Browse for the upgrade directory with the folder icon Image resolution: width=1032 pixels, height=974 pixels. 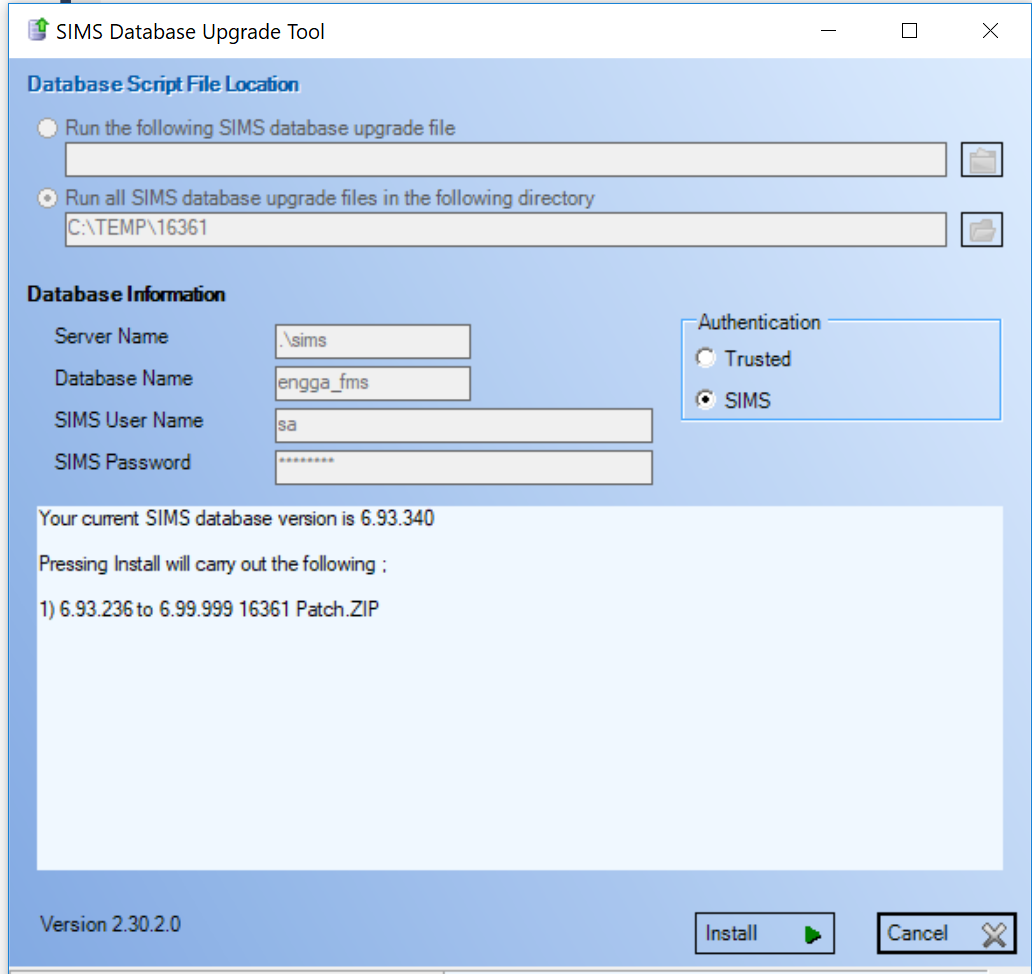click(x=981, y=230)
